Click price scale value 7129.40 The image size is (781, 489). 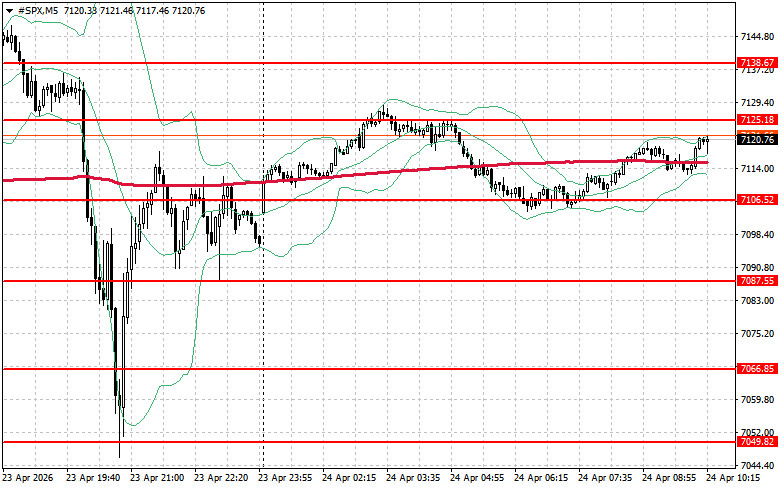(x=758, y=103)
